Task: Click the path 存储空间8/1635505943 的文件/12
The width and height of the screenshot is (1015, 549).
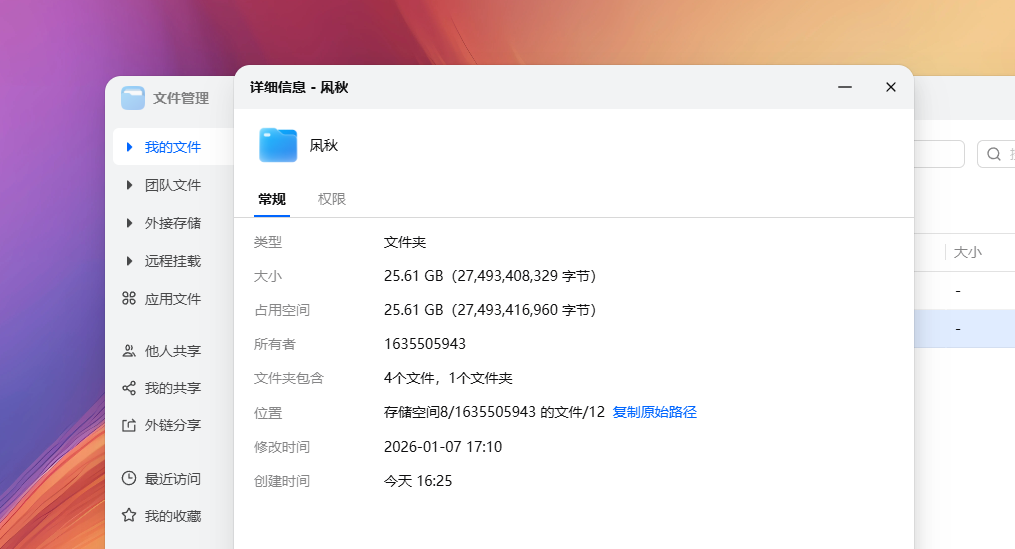Action: 494,412
